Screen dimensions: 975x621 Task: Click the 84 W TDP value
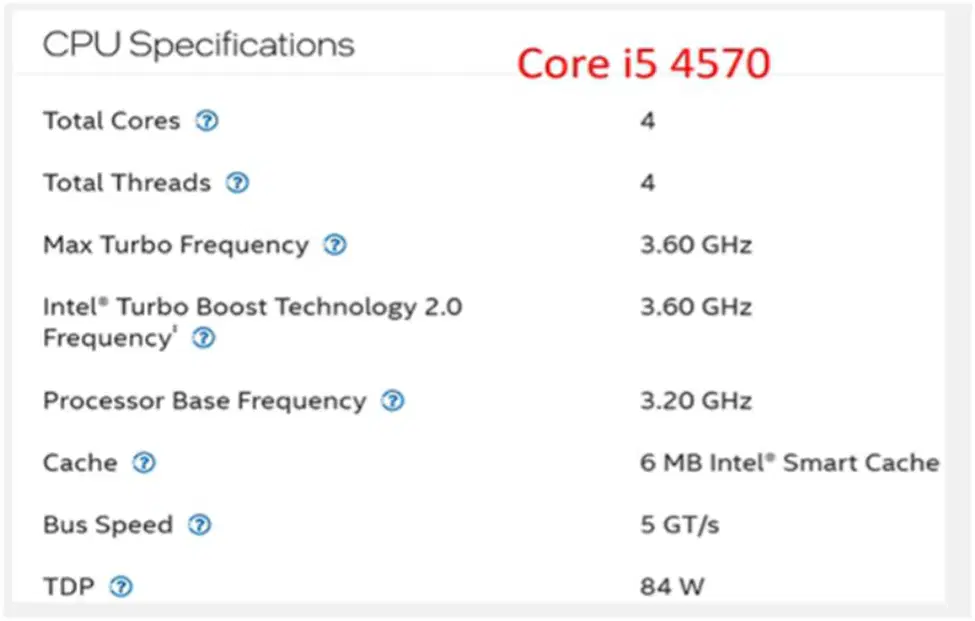tap(672, 587)
